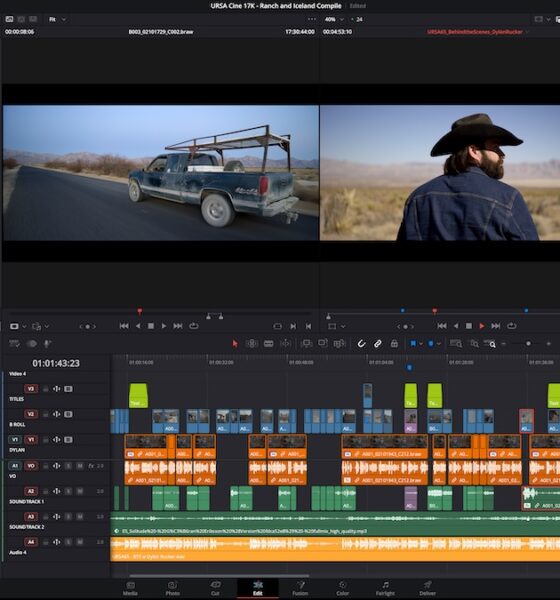This screenshot has height=600, width=560.
Task: Jump to last frame in source viewer
Action: point(178,326)
